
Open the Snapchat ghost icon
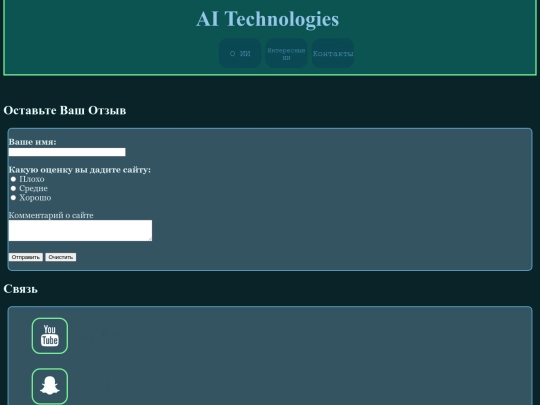(x=50, y=386)
